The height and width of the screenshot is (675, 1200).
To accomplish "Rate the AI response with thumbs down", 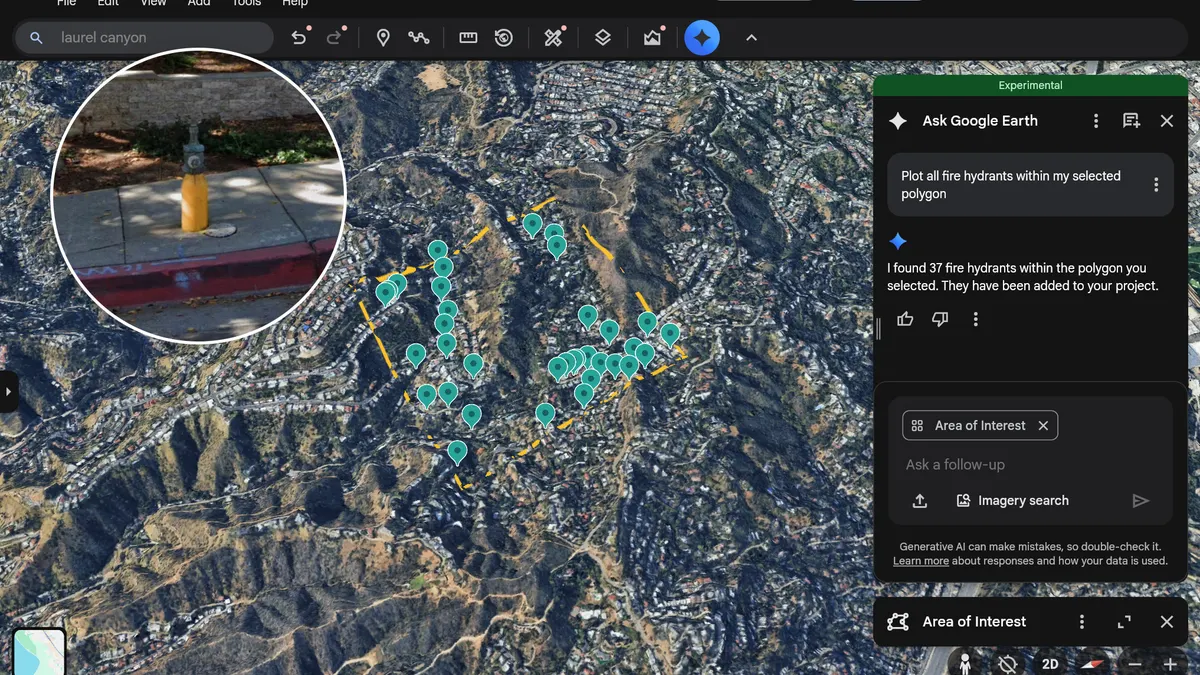I will coord(939,318).
